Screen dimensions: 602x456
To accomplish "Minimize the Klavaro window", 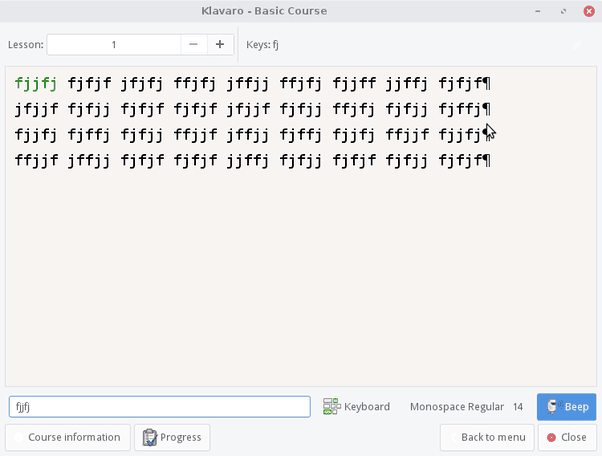I will click(x=538, y=11).
